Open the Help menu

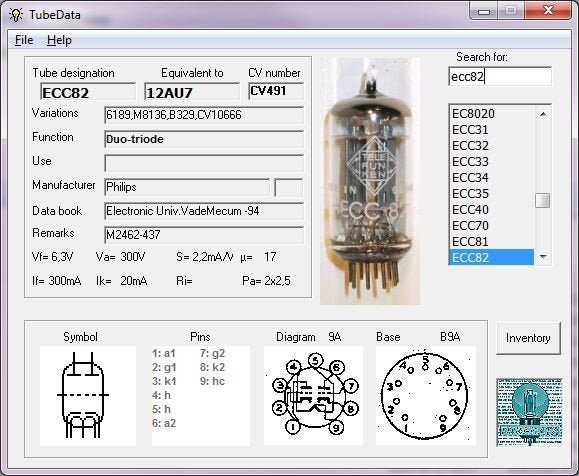[59, 40]
